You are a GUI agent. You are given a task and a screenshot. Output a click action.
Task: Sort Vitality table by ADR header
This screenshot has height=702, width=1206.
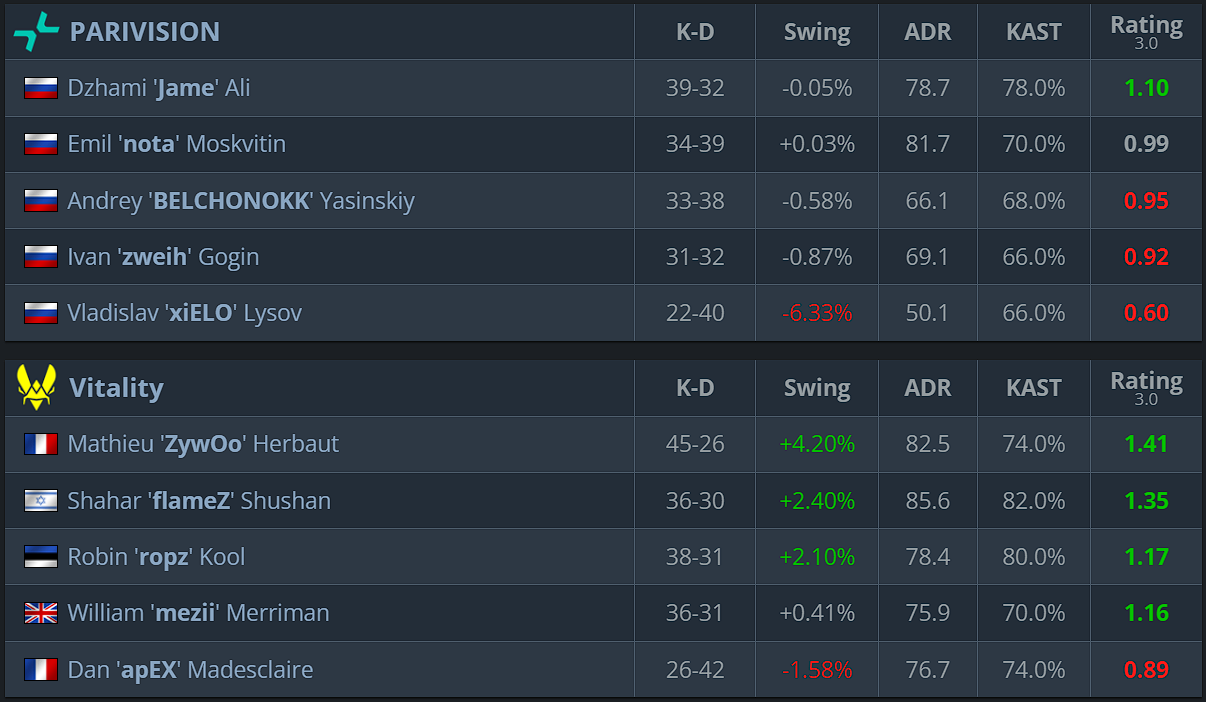pos(927,388)
